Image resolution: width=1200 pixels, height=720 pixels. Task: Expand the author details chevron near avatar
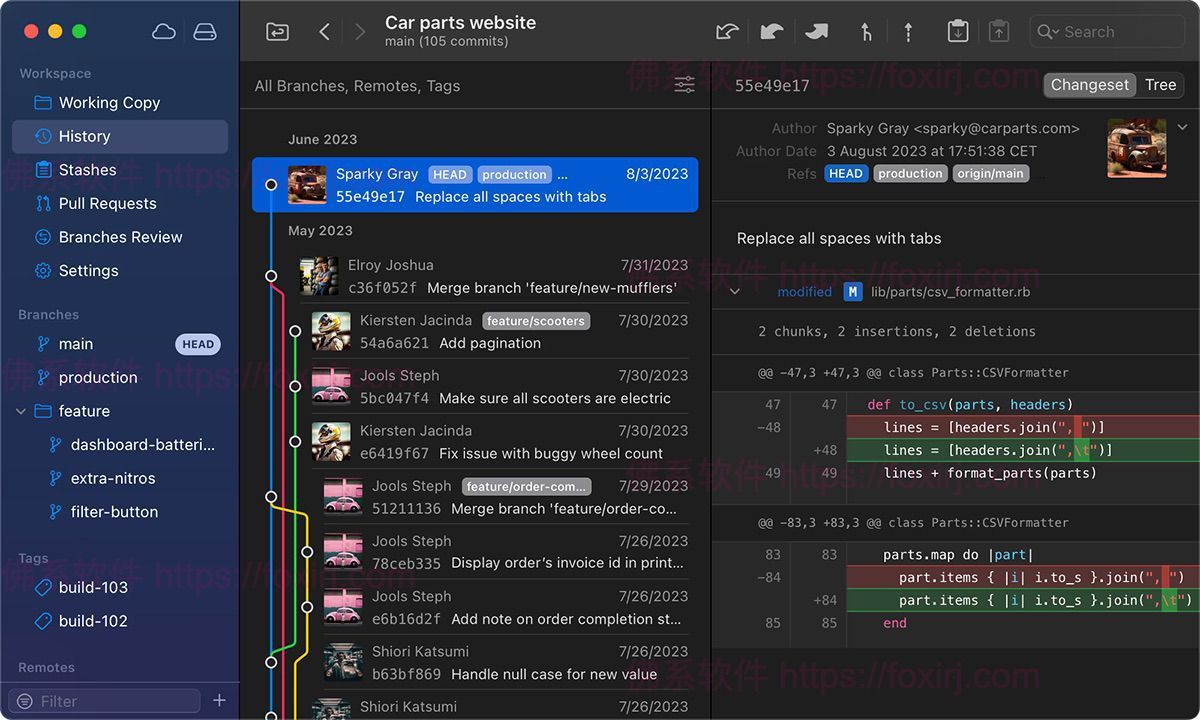click(x=1182, y=128)
